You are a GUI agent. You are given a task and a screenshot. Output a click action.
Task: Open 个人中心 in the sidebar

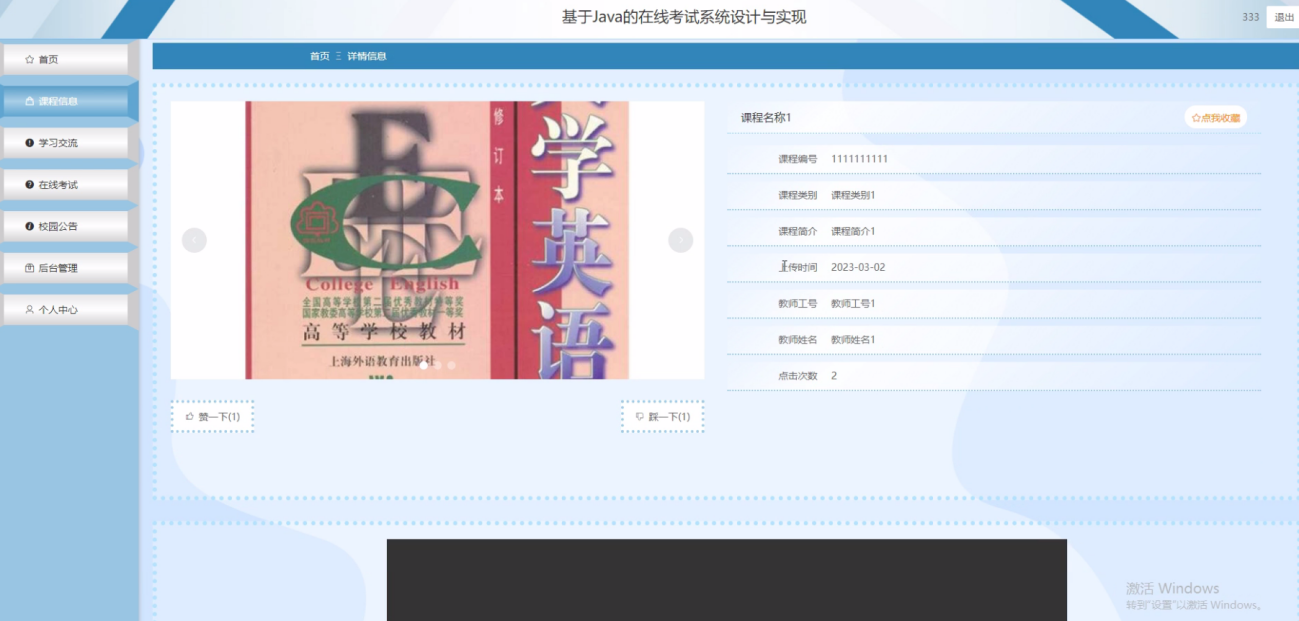click(65, 310)
